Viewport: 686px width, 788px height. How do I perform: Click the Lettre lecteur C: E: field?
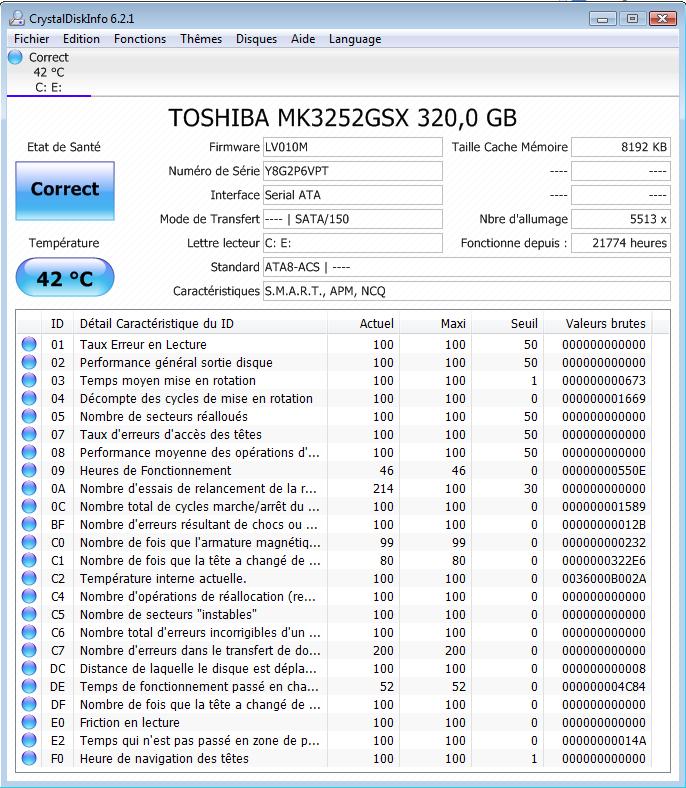(x=352, y=243)
